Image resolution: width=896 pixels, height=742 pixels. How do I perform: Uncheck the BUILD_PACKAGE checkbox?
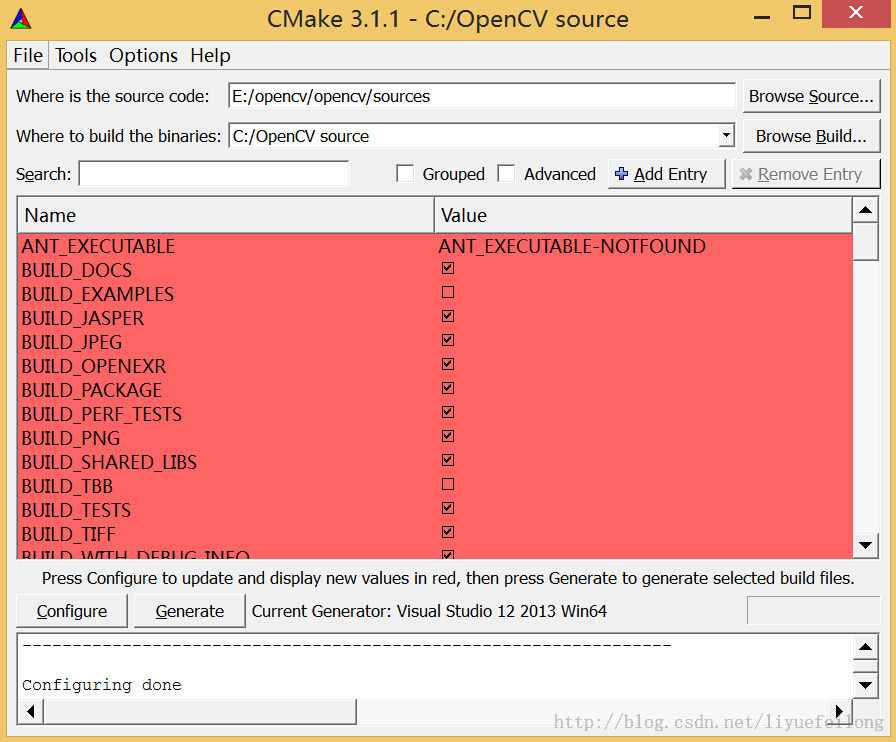coord(448,388)
